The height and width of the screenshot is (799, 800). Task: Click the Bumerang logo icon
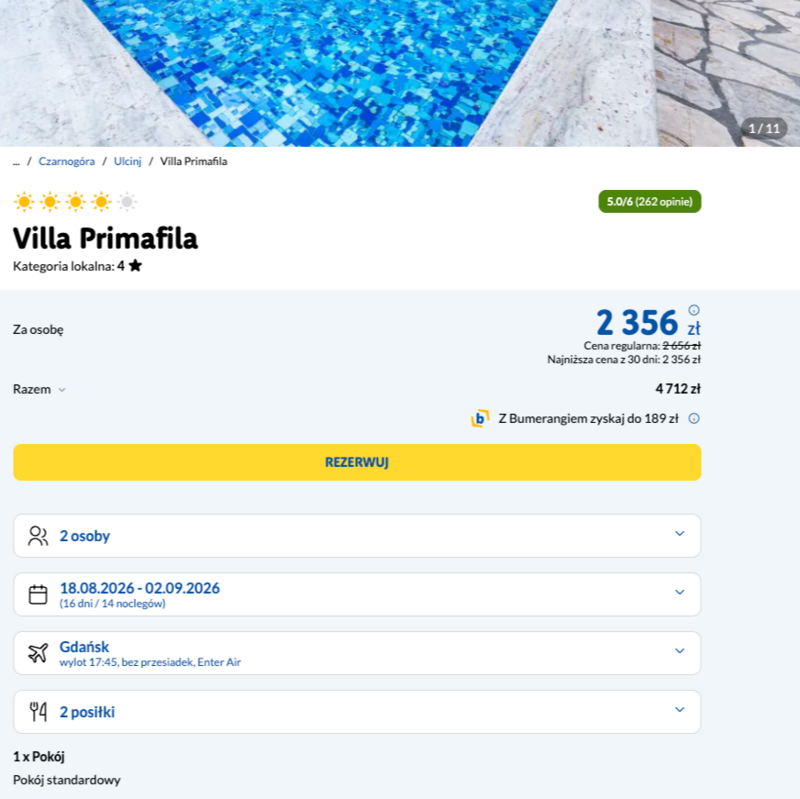click(x=480, y=418)
